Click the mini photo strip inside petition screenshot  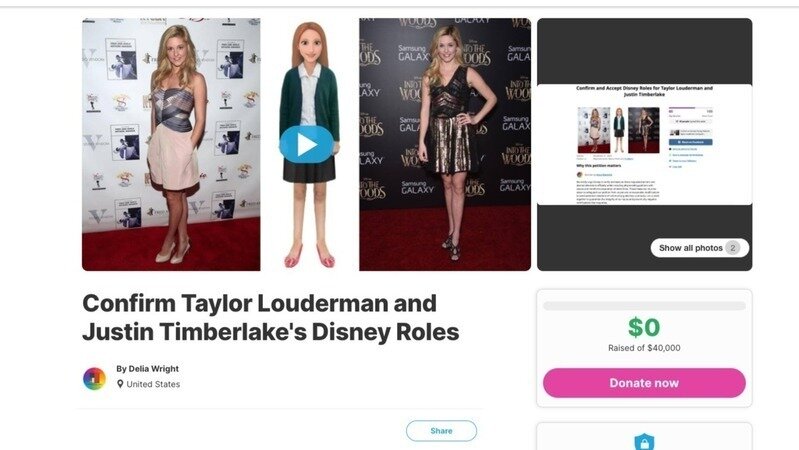[x=618, y=130]
